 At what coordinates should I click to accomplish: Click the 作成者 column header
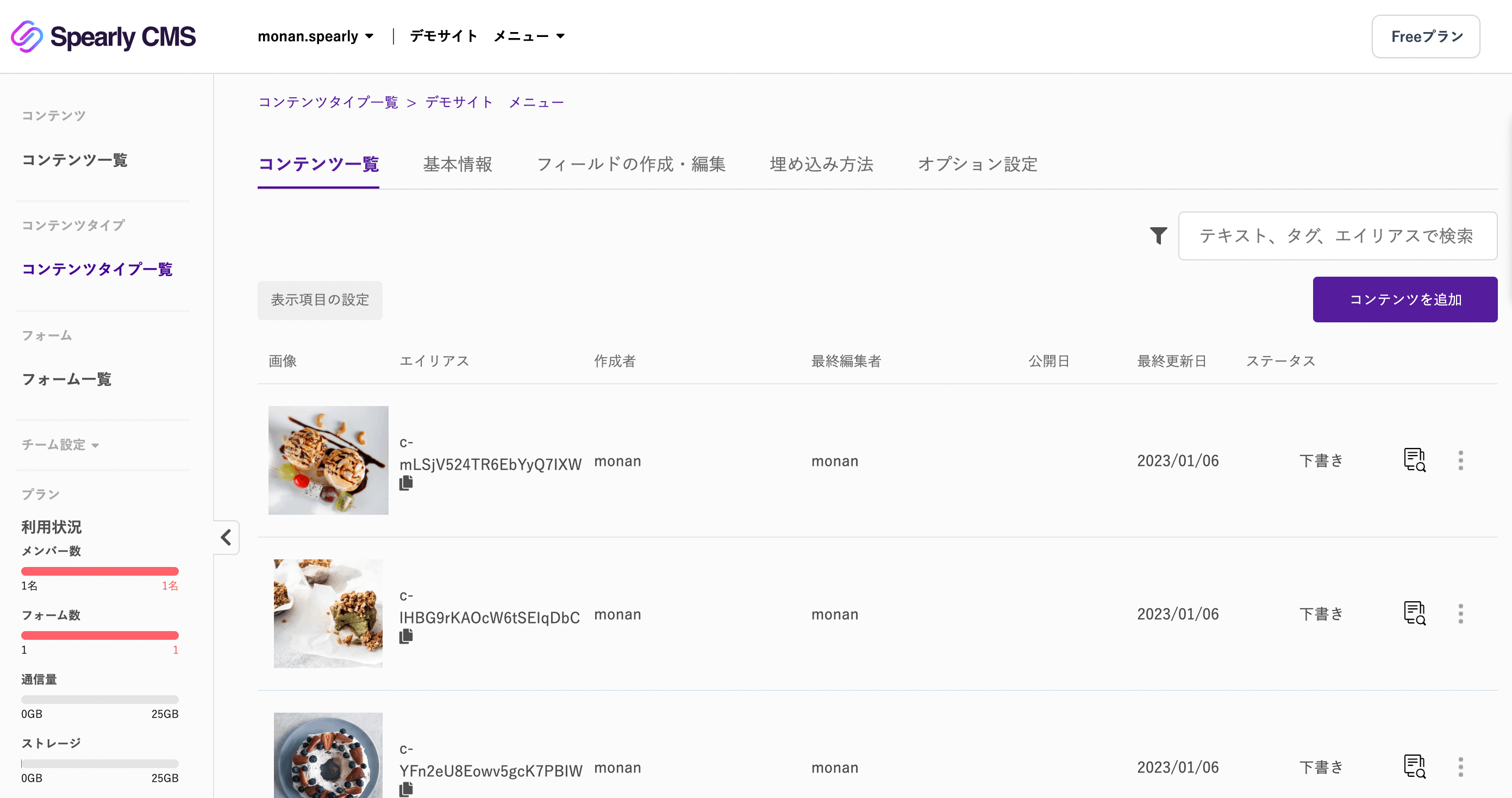click(x=615, y=361)
